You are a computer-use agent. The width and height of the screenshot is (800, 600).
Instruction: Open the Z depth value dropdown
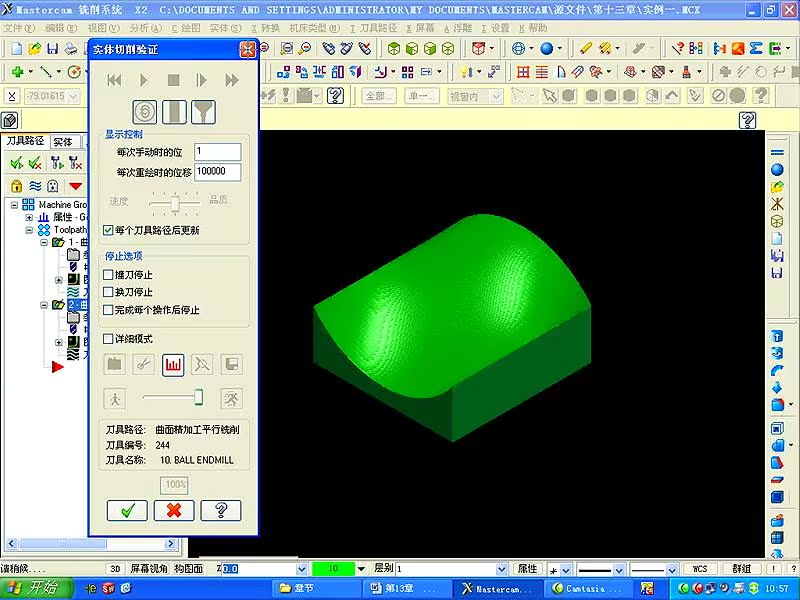click(302, 569)
